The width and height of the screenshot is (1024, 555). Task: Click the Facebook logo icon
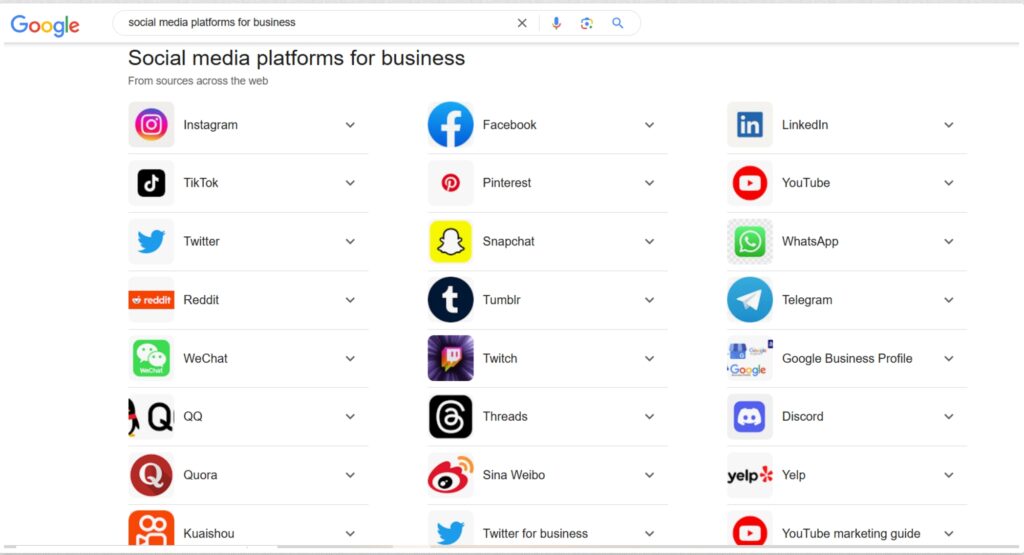(x=451, y=124)
